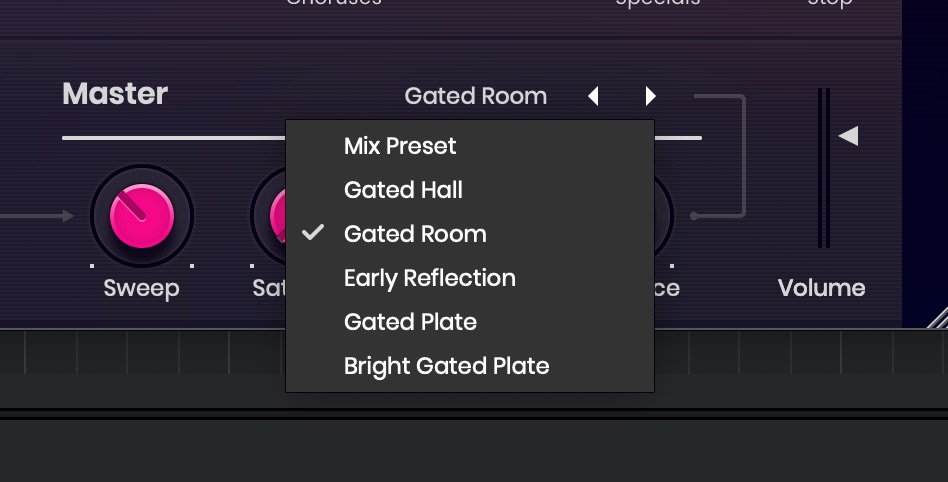Reselect the checked Gated Room entry

[x=415, y=234]
